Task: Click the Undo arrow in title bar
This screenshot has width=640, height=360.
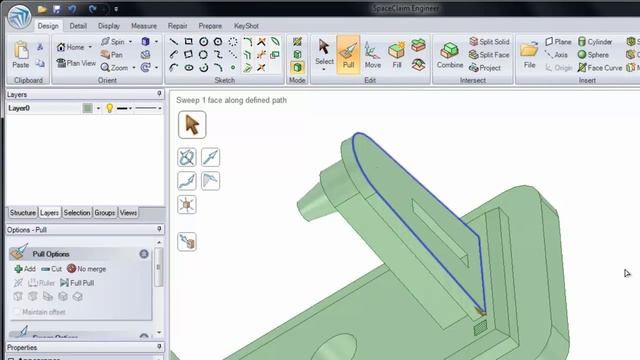Action: click(x=72, y=9)
